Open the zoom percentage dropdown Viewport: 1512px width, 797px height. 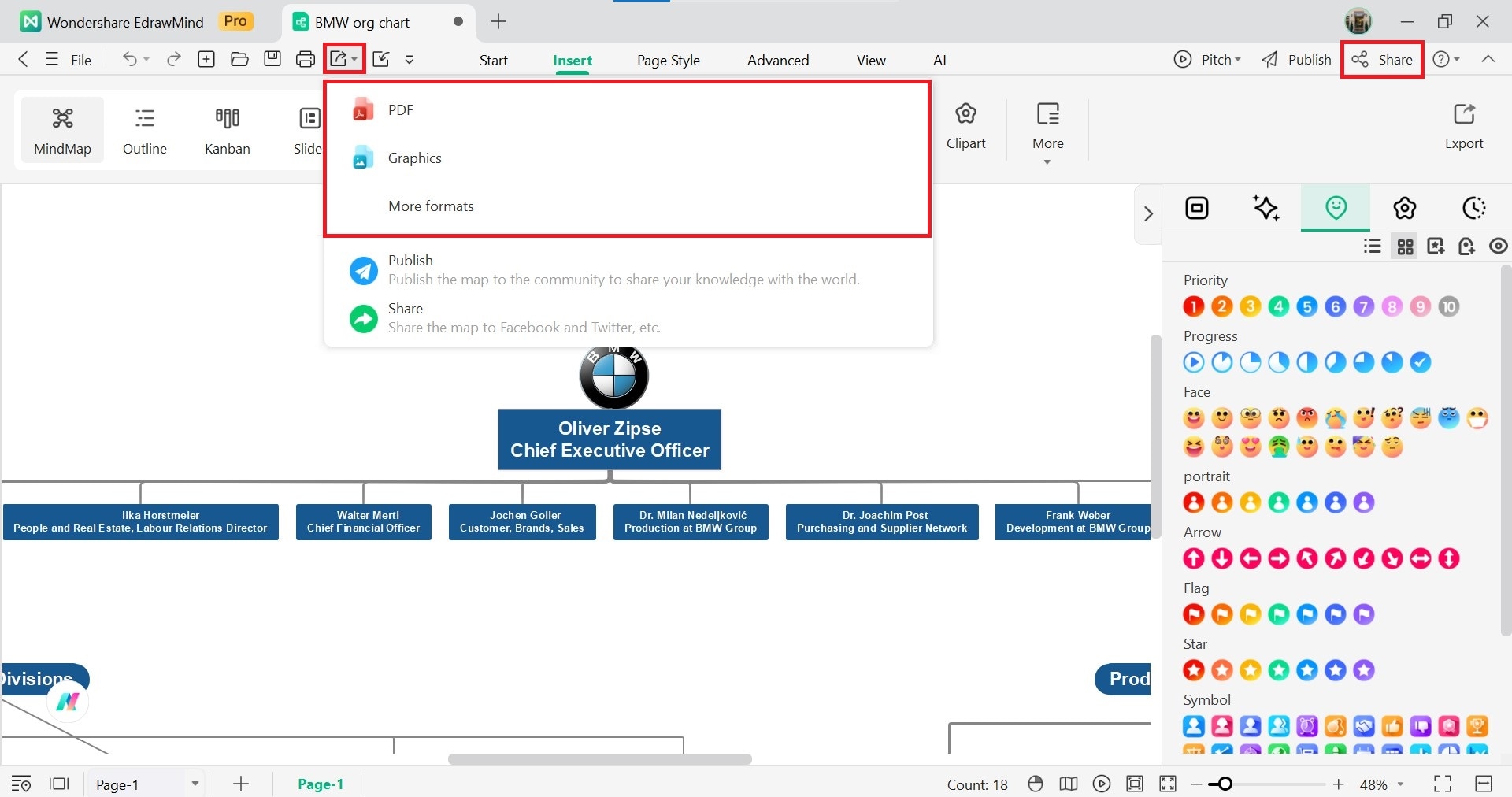point(1401,784)
